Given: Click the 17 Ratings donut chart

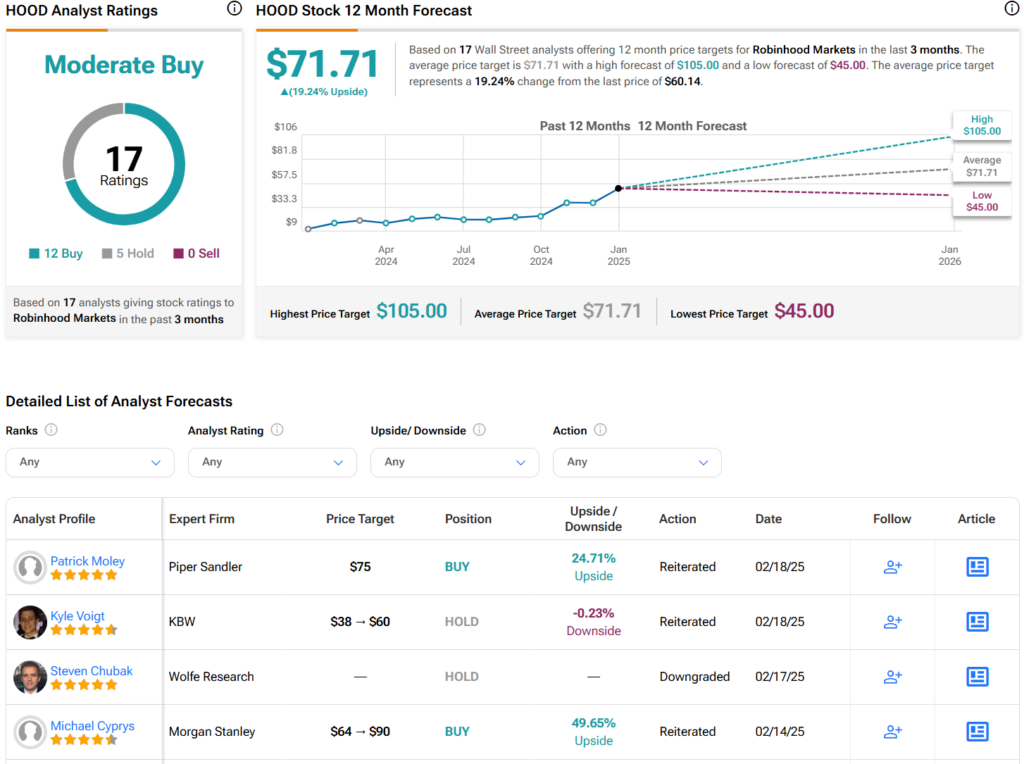Looking at the screenshot, I should (124, 164).
